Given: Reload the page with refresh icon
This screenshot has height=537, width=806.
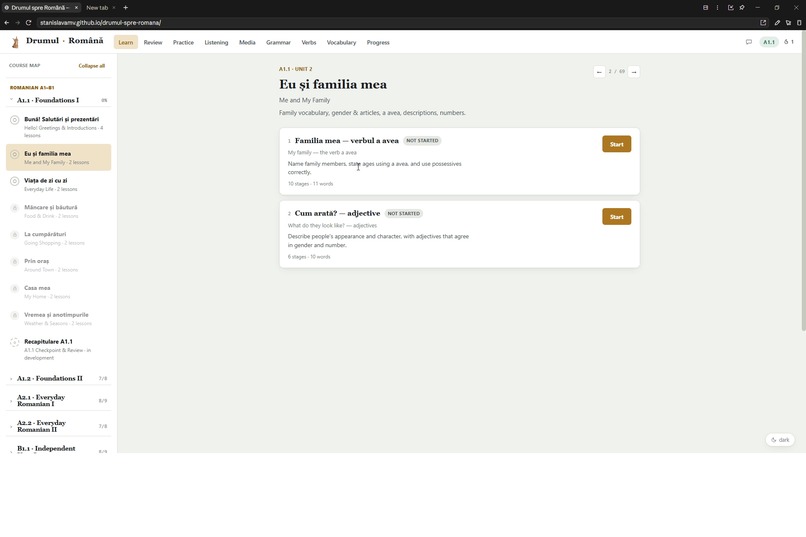Looking at the screenshot, I should [28, 23].
